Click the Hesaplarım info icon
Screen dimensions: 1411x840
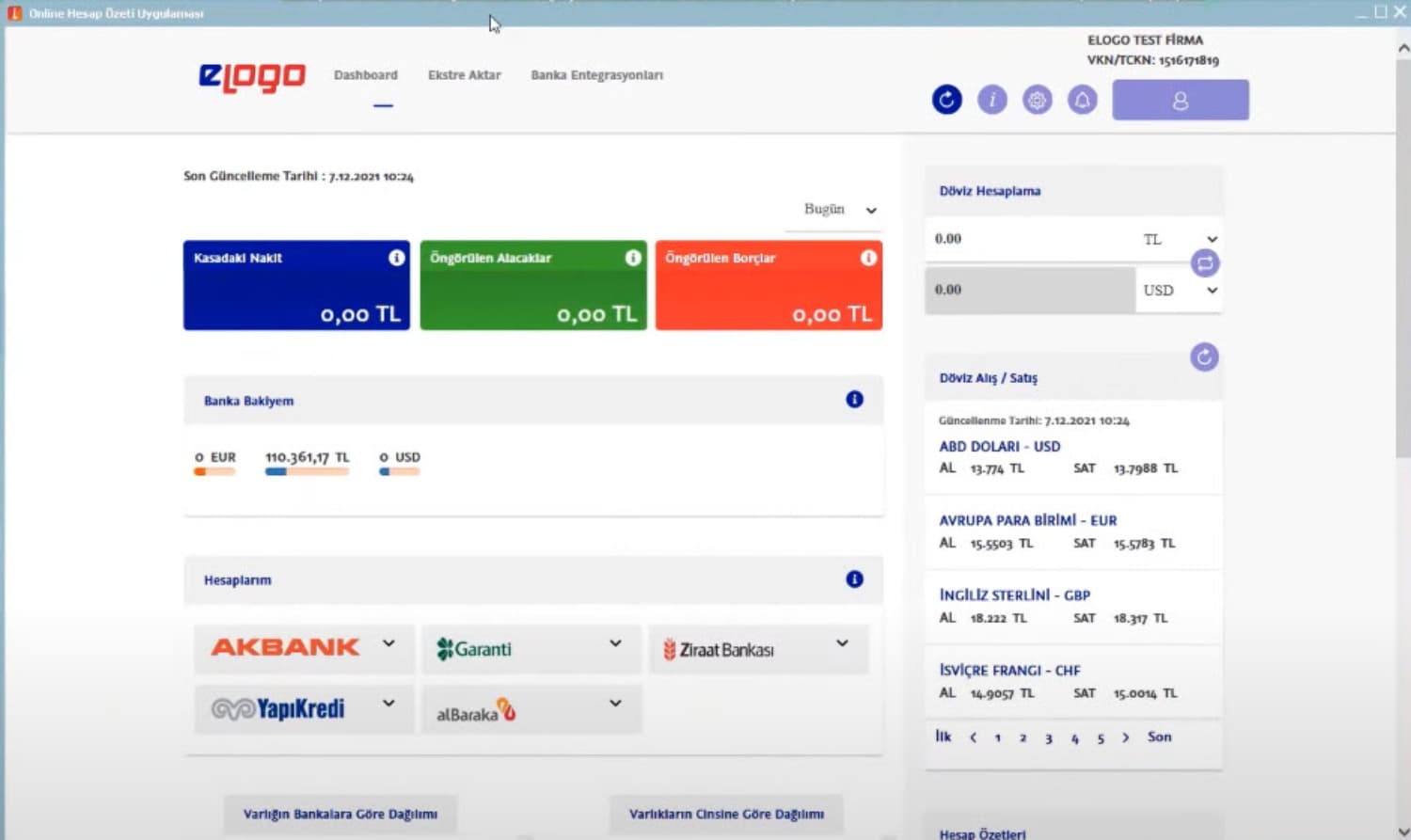click(x=854, y=579)
